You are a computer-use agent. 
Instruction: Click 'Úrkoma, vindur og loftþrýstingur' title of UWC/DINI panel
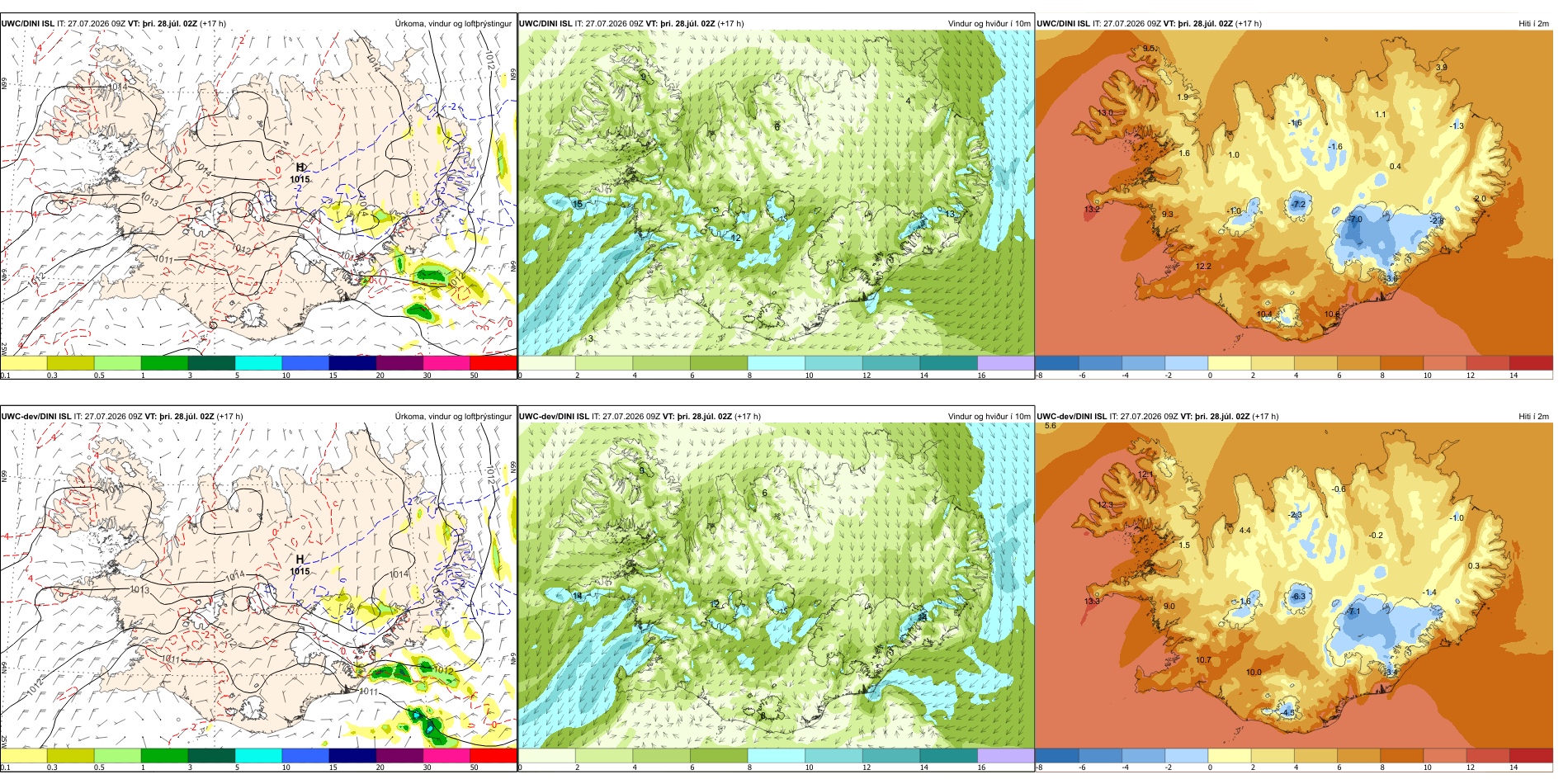tap(453, 24)
